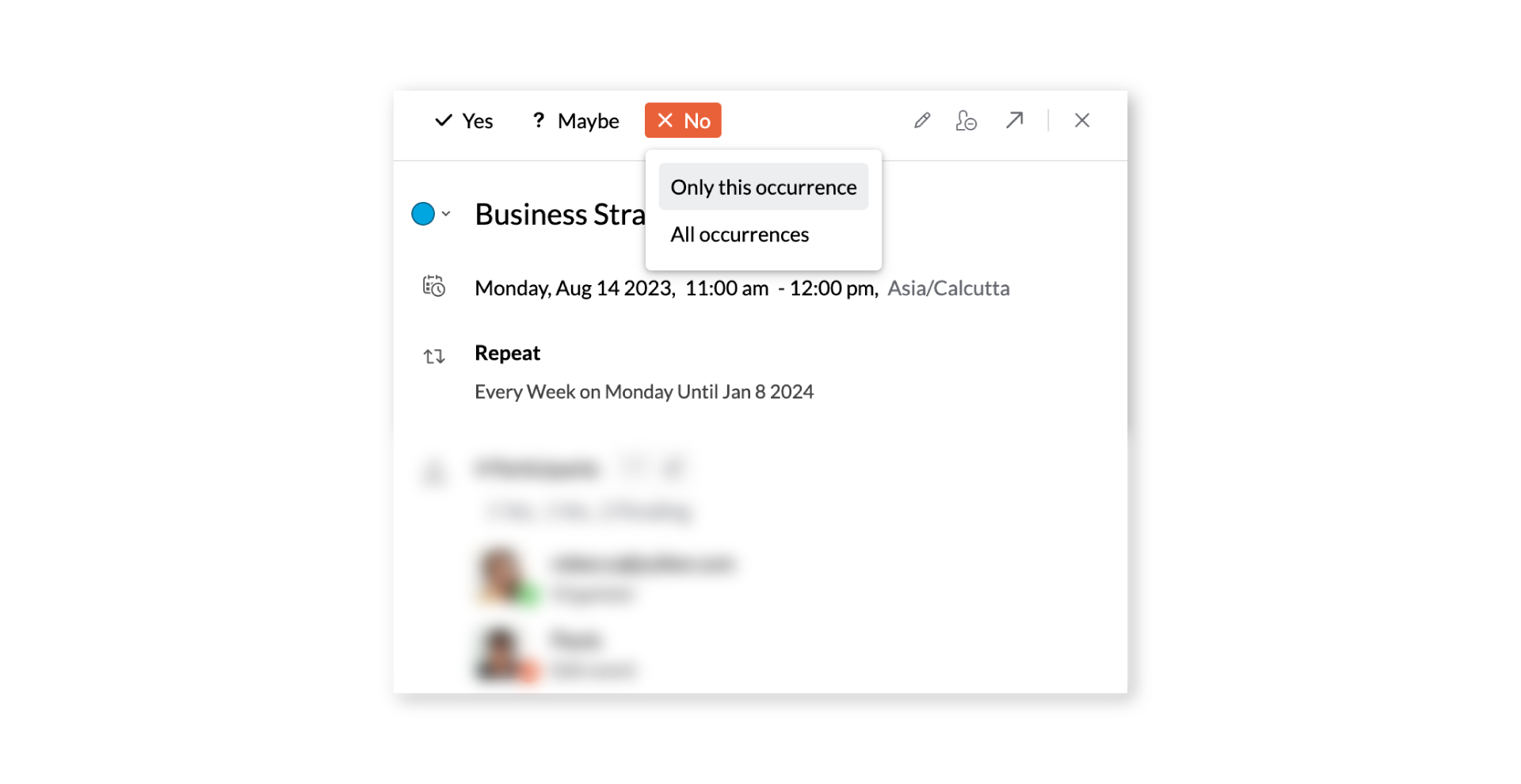Click the blue event color circle

(x=422, y=213)
